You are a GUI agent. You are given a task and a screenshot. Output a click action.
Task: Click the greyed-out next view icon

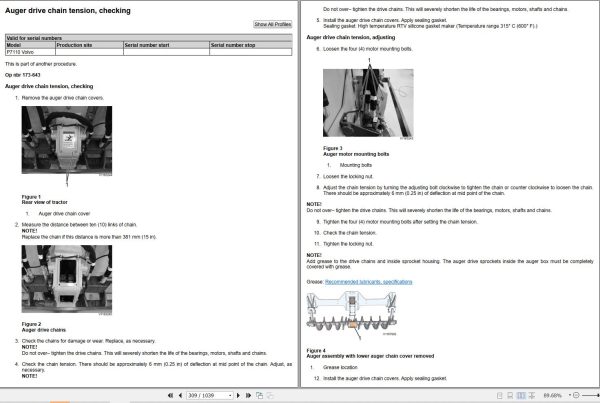click(270, 395)
